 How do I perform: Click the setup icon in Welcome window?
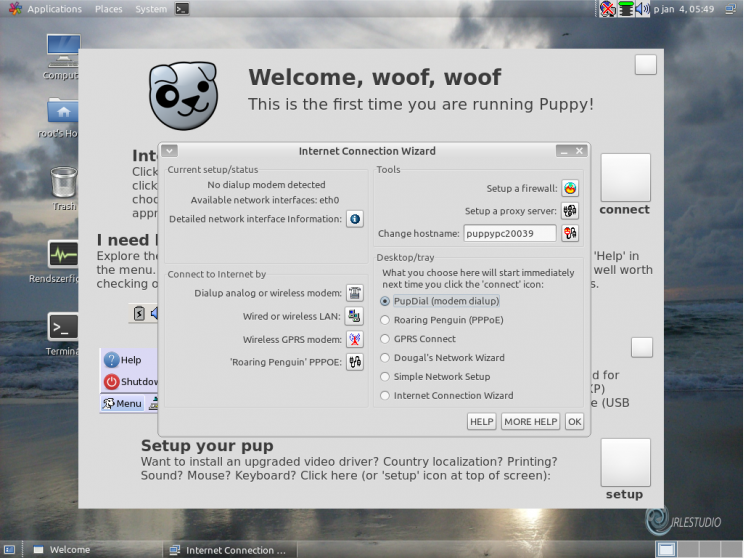coord(625,463)
